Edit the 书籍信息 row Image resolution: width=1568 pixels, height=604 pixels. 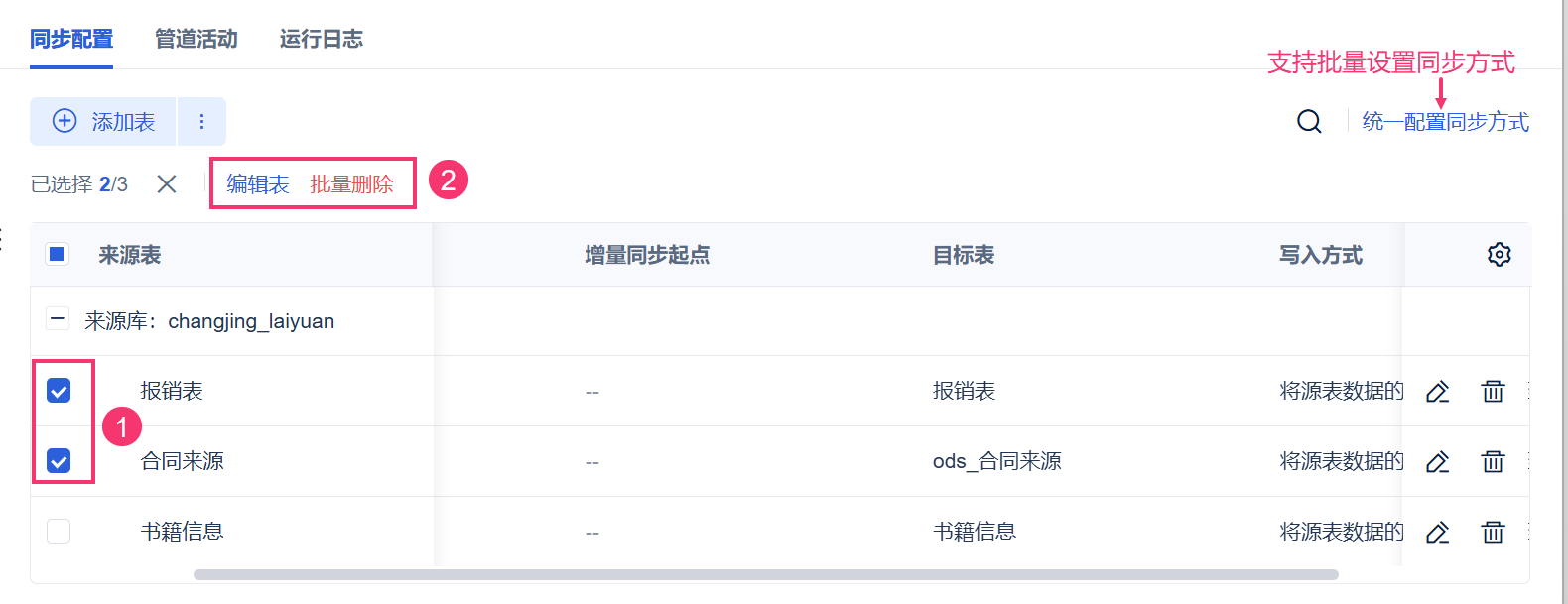(1437, 533)
